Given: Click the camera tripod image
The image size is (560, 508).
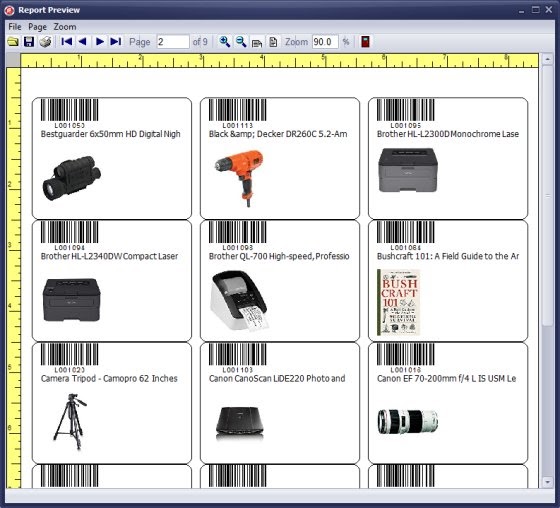Looking at the screenshot, I should coord(71,422).
